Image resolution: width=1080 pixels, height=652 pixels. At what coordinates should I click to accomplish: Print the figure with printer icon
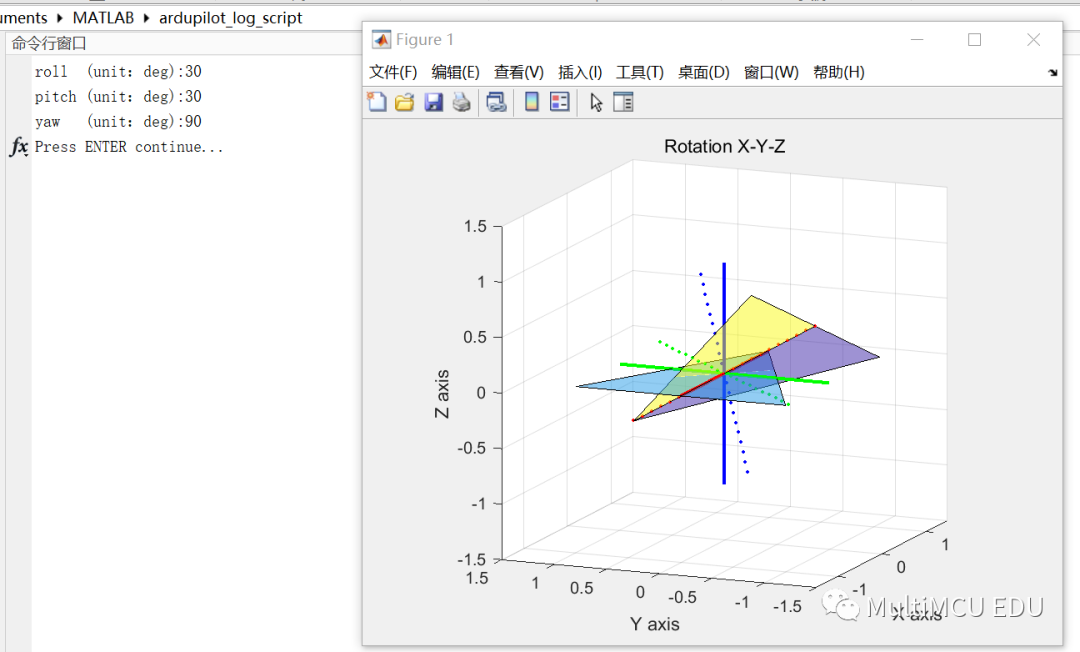tap(461, 102)
